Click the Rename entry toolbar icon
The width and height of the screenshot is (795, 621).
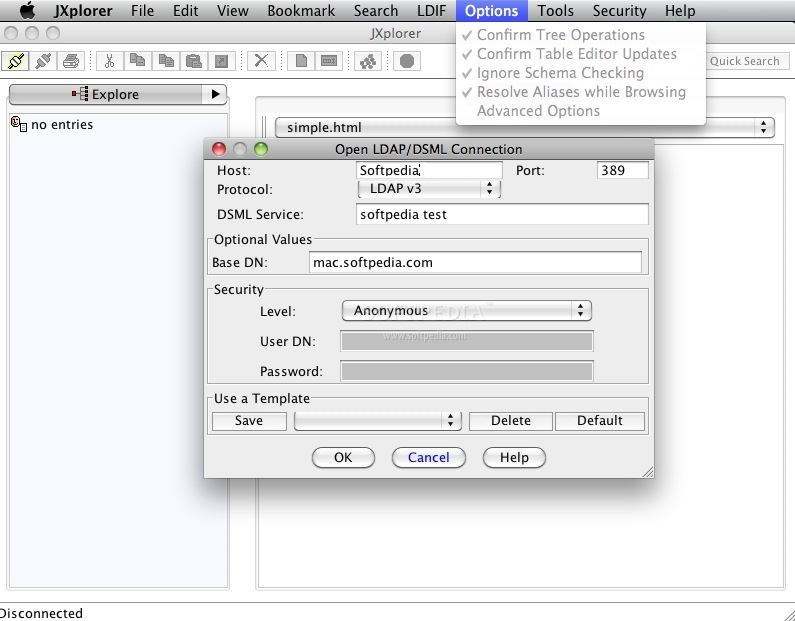[x=329, y=61]
